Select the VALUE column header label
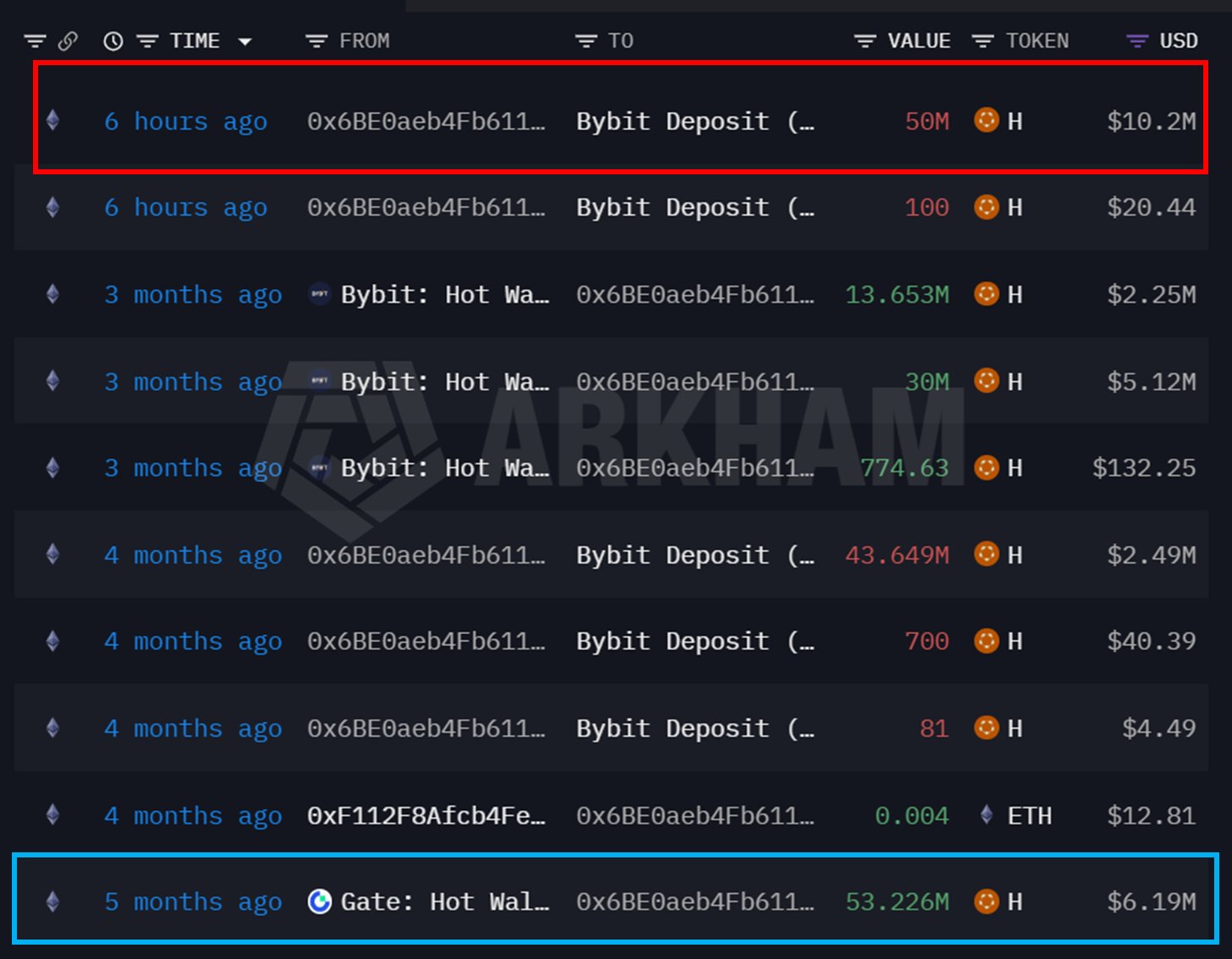 pos(919,41)
